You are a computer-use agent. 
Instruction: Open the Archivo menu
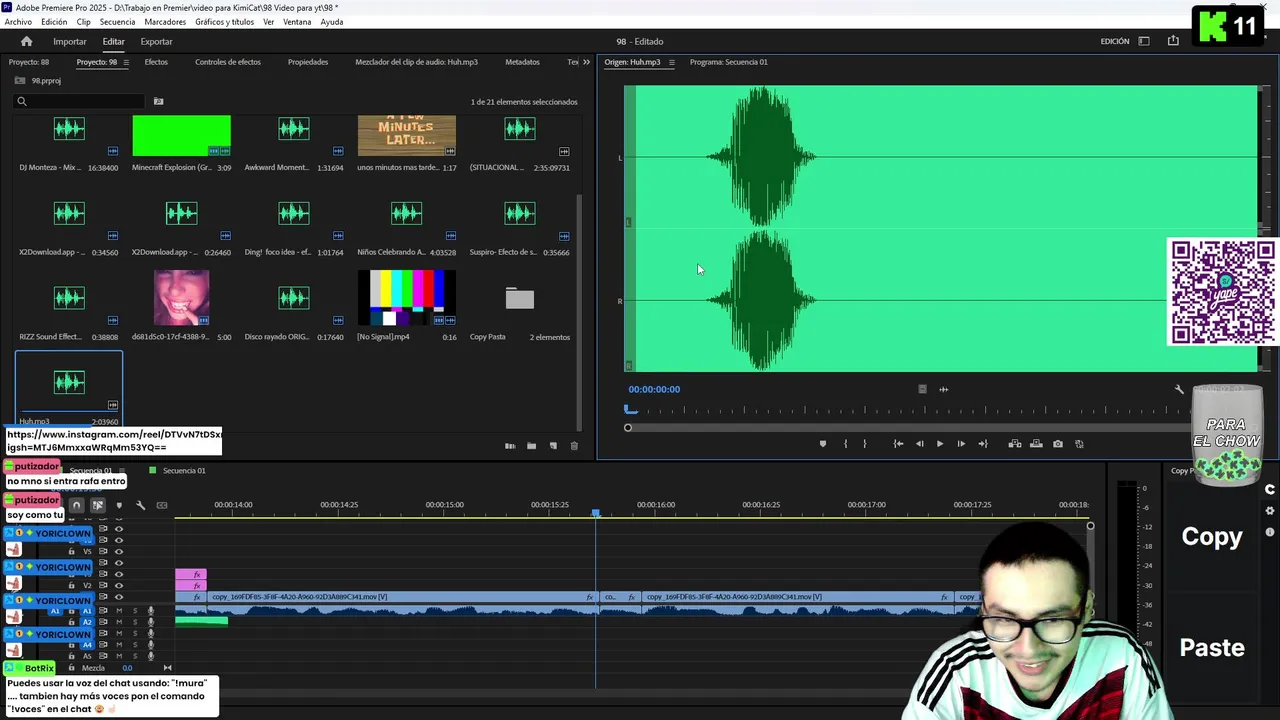18,22
